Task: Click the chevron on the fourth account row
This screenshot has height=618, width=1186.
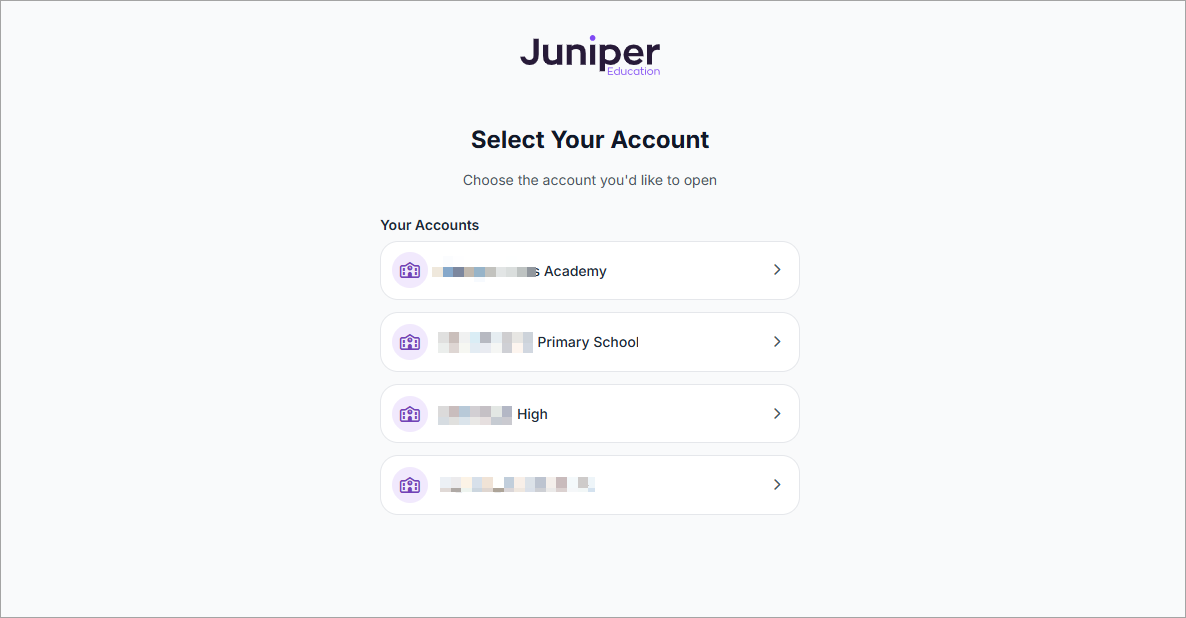Action: click(777, 485)
